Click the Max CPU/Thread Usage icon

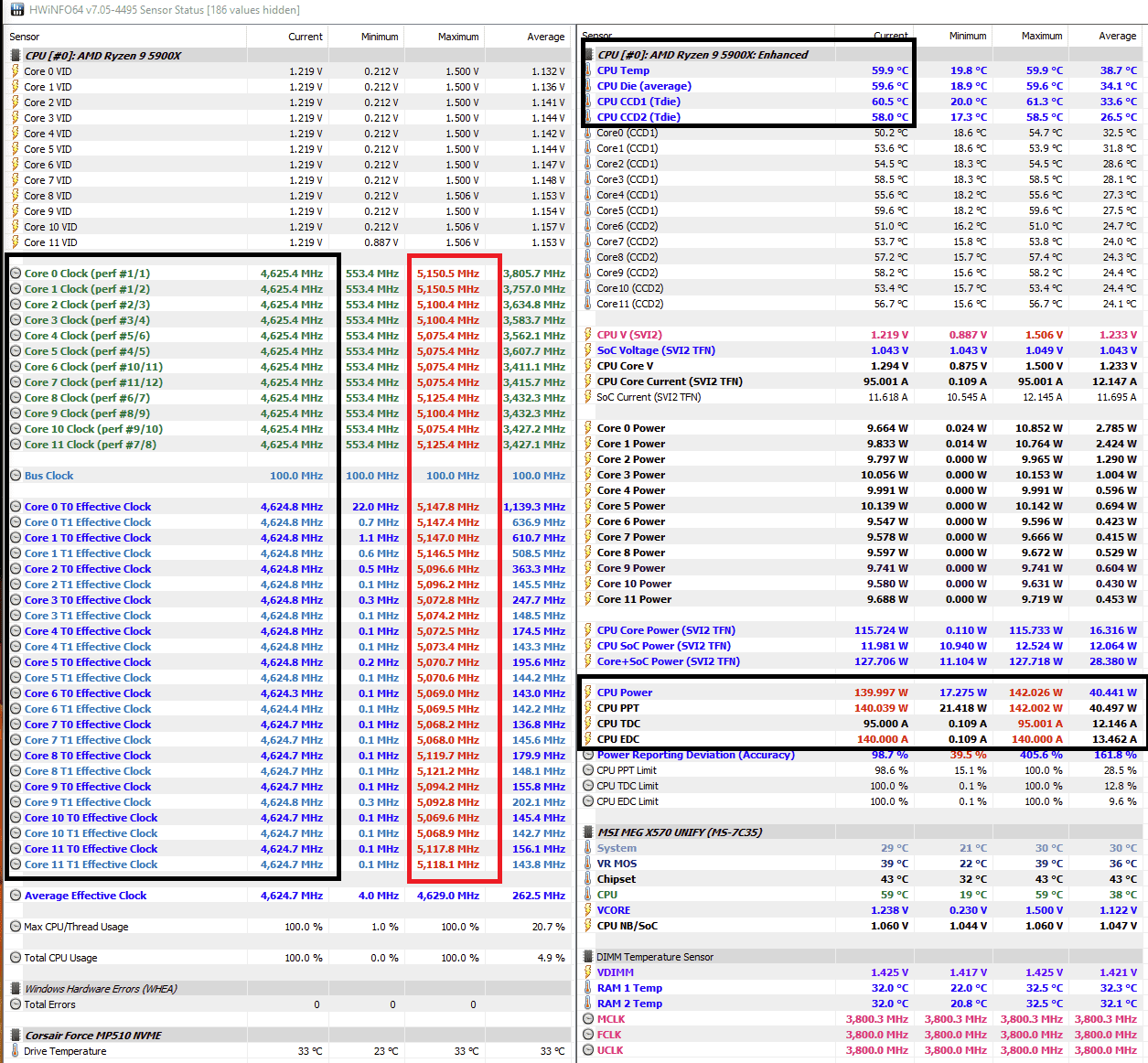click(x=16, y=927)
